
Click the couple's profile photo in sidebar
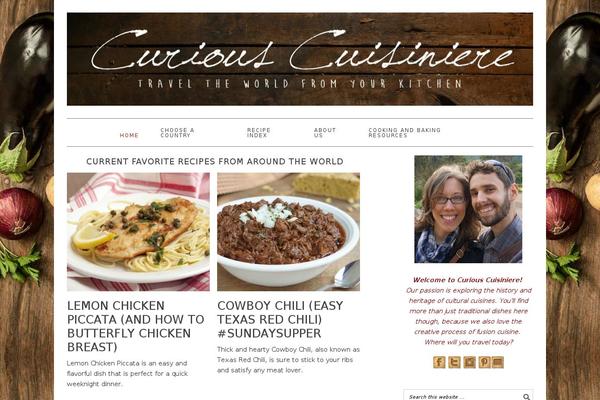pos(468,209)
